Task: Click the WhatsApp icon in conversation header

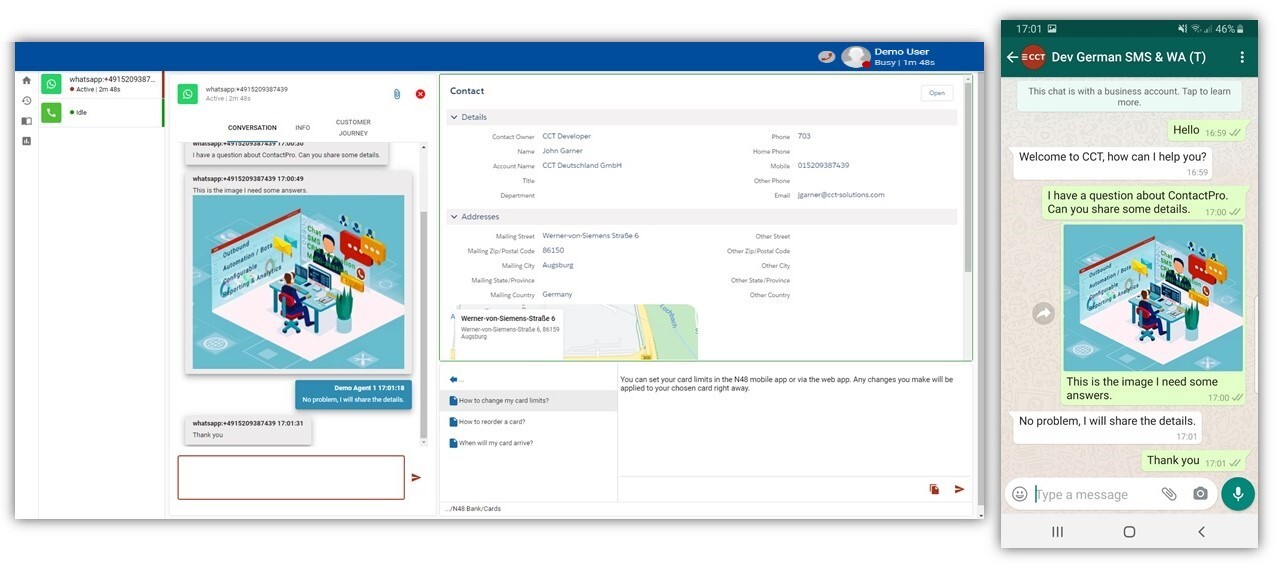Action: (x=188, y=94)
